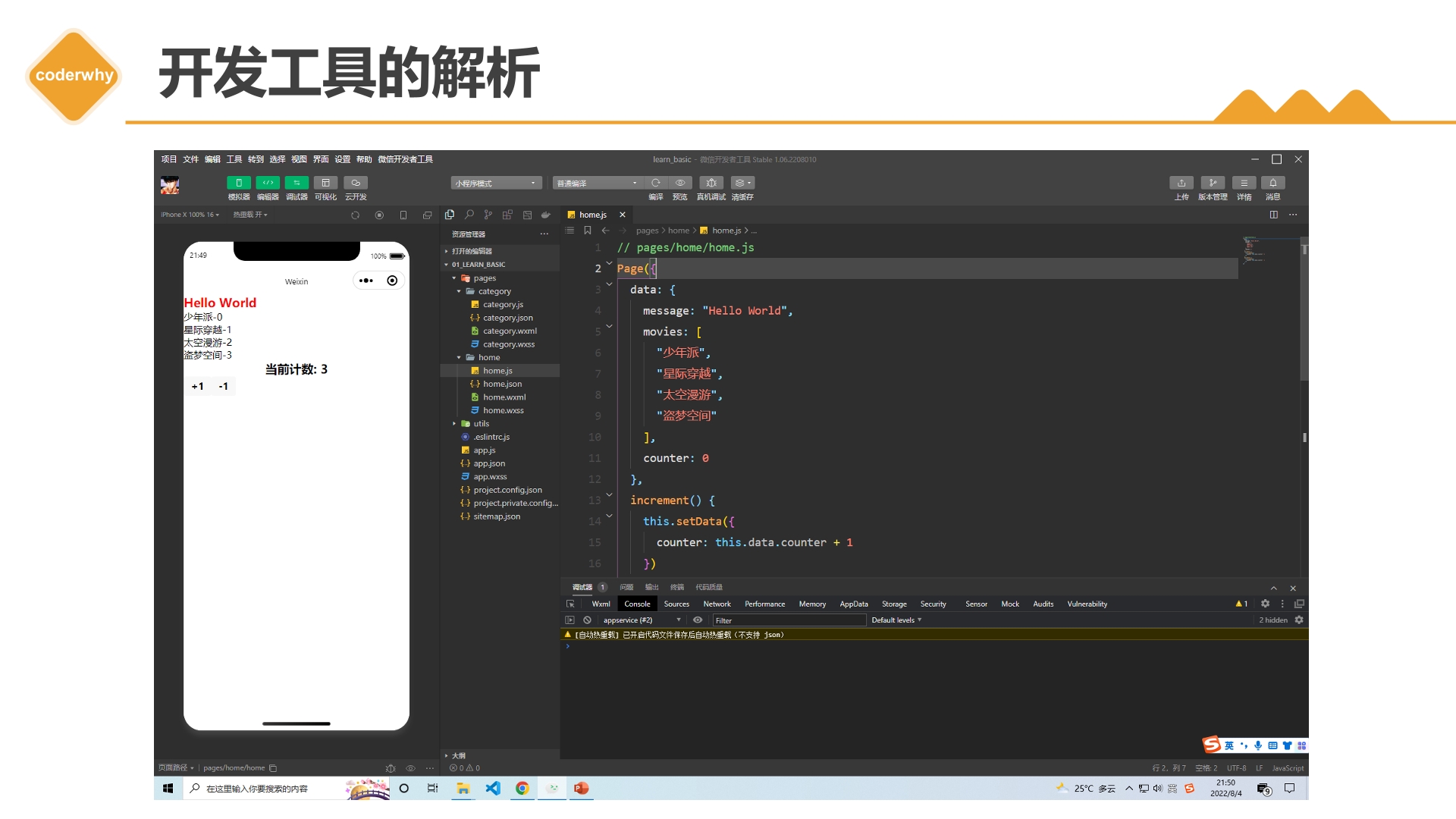
Task: Open the appservice (#2) context dropdown
Action: [642, 620]
